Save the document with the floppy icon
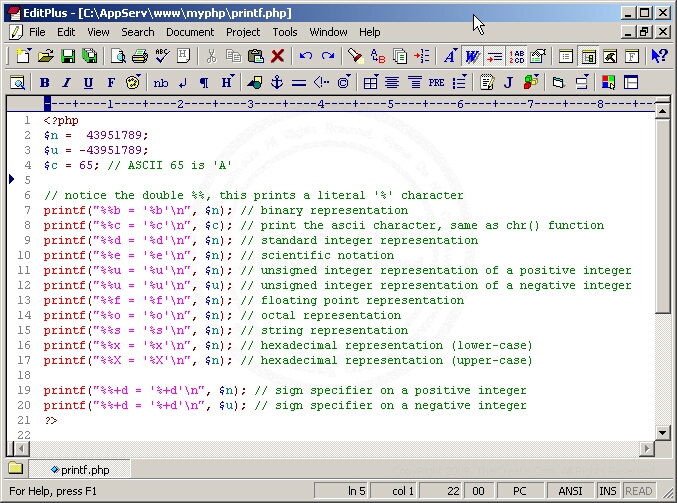 67,56
